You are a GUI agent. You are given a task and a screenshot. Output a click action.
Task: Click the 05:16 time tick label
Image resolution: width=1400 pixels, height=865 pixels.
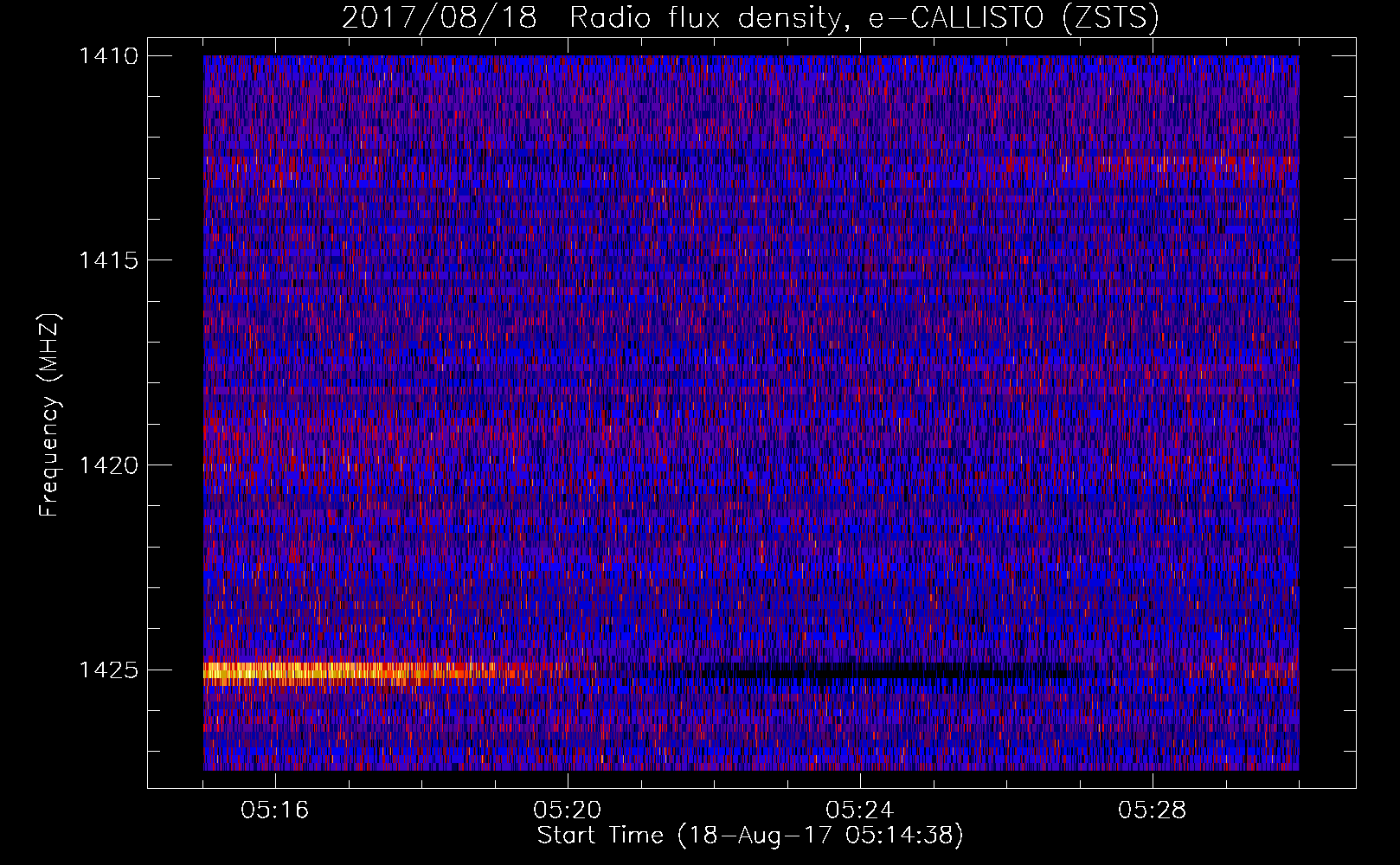click(275, 811)
